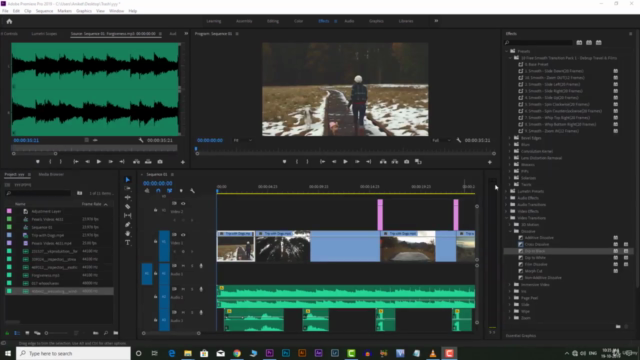
Task: Expand the Zoom transitions folder
Action: point(510,318)
